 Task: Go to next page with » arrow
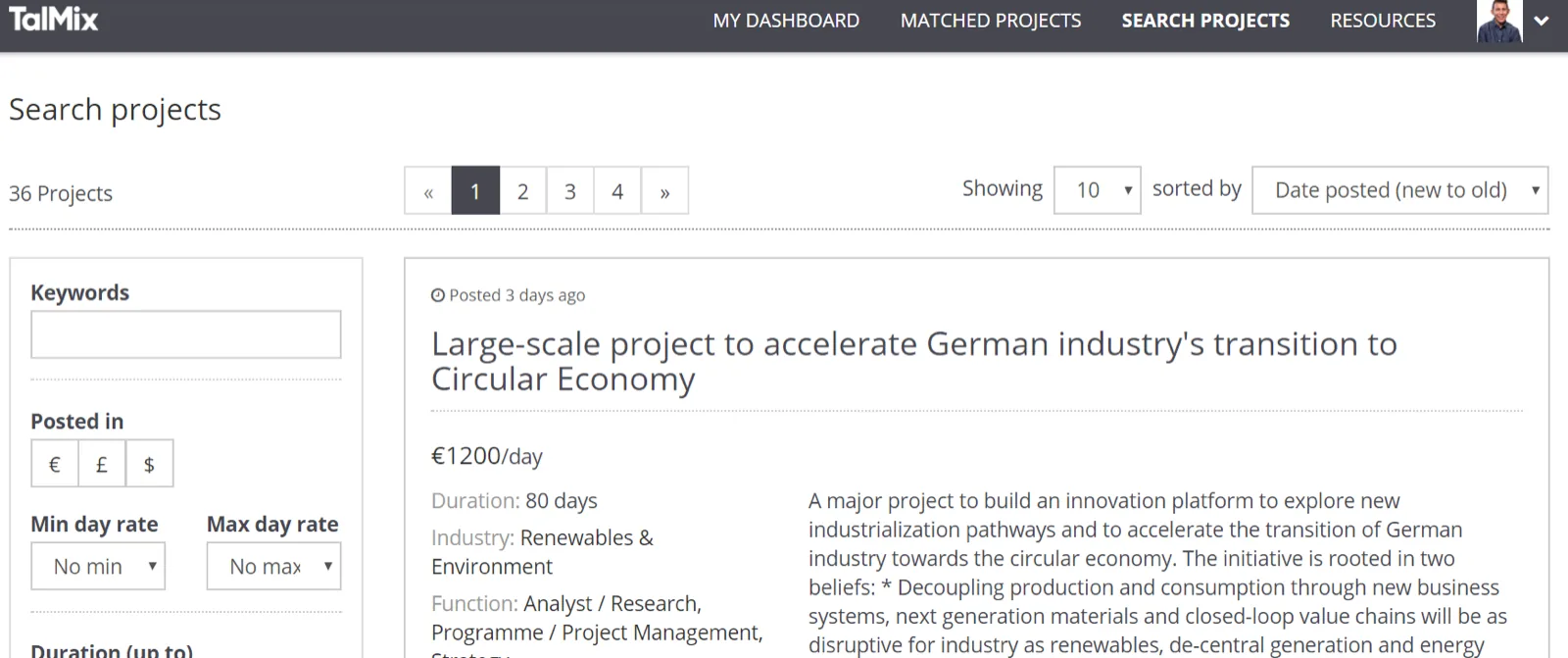point(664,191)
